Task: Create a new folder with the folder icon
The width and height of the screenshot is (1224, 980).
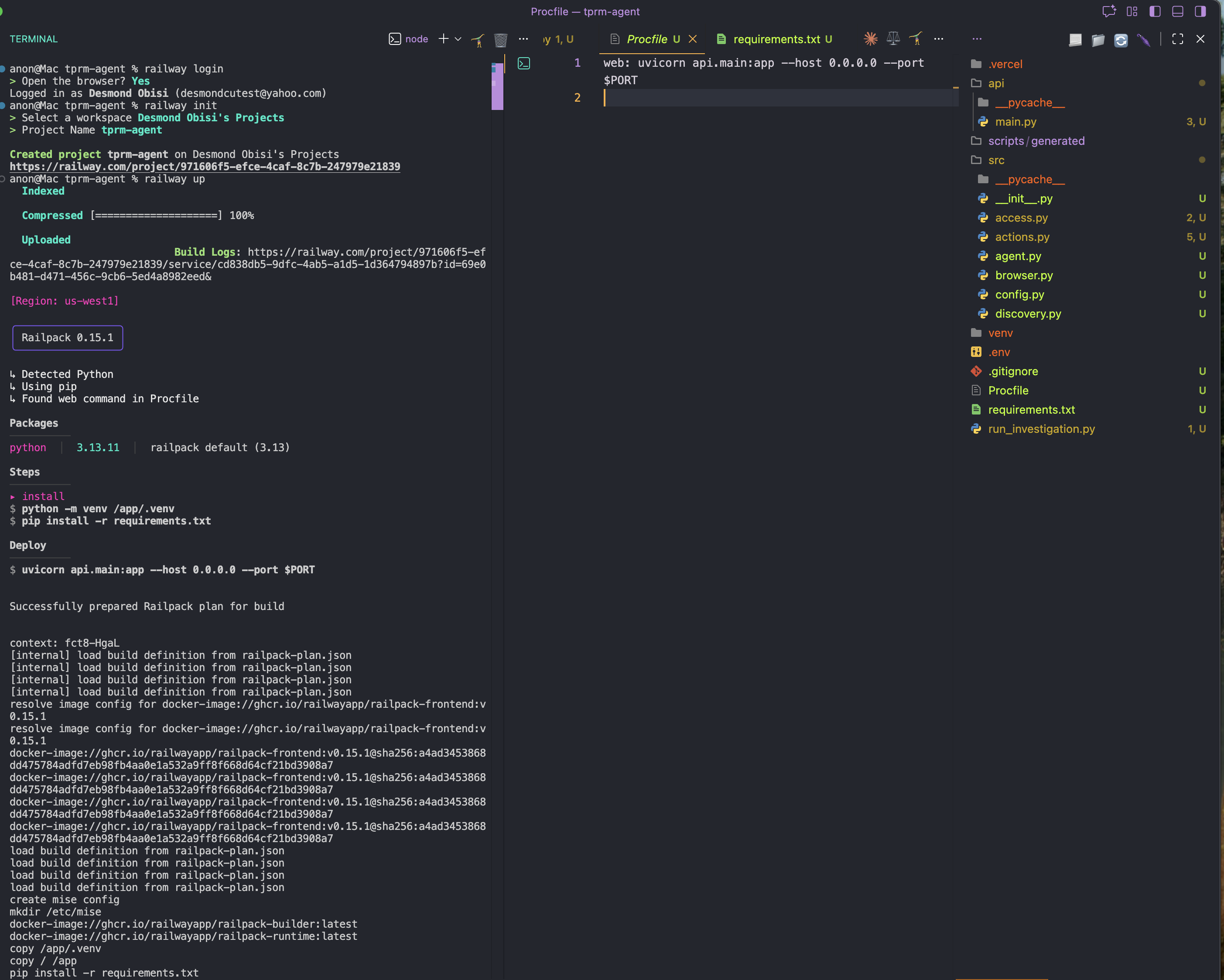Action: pyautogui.click(x=1098, y=40)
